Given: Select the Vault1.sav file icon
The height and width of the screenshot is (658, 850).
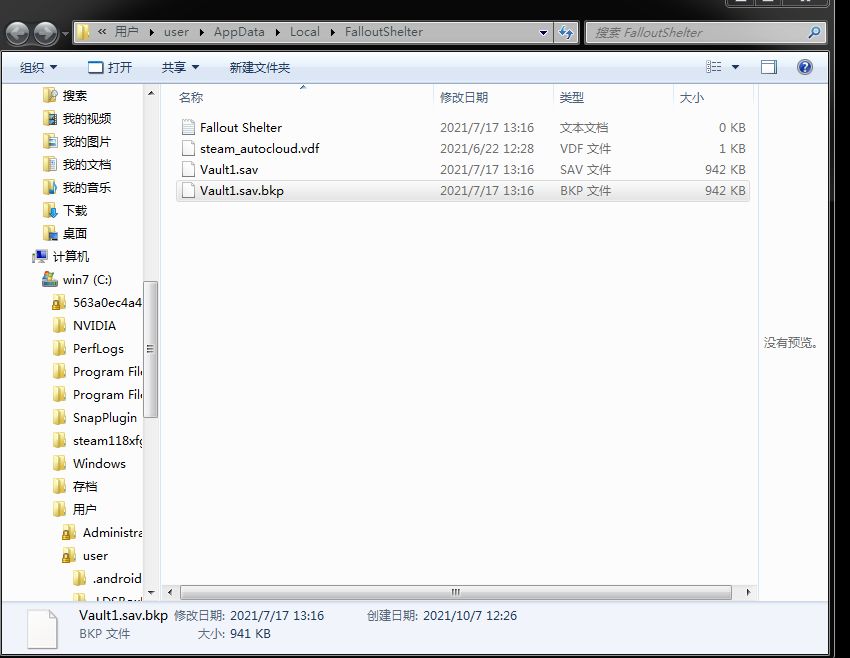Looking at the screenshot, I should point(188,170).
